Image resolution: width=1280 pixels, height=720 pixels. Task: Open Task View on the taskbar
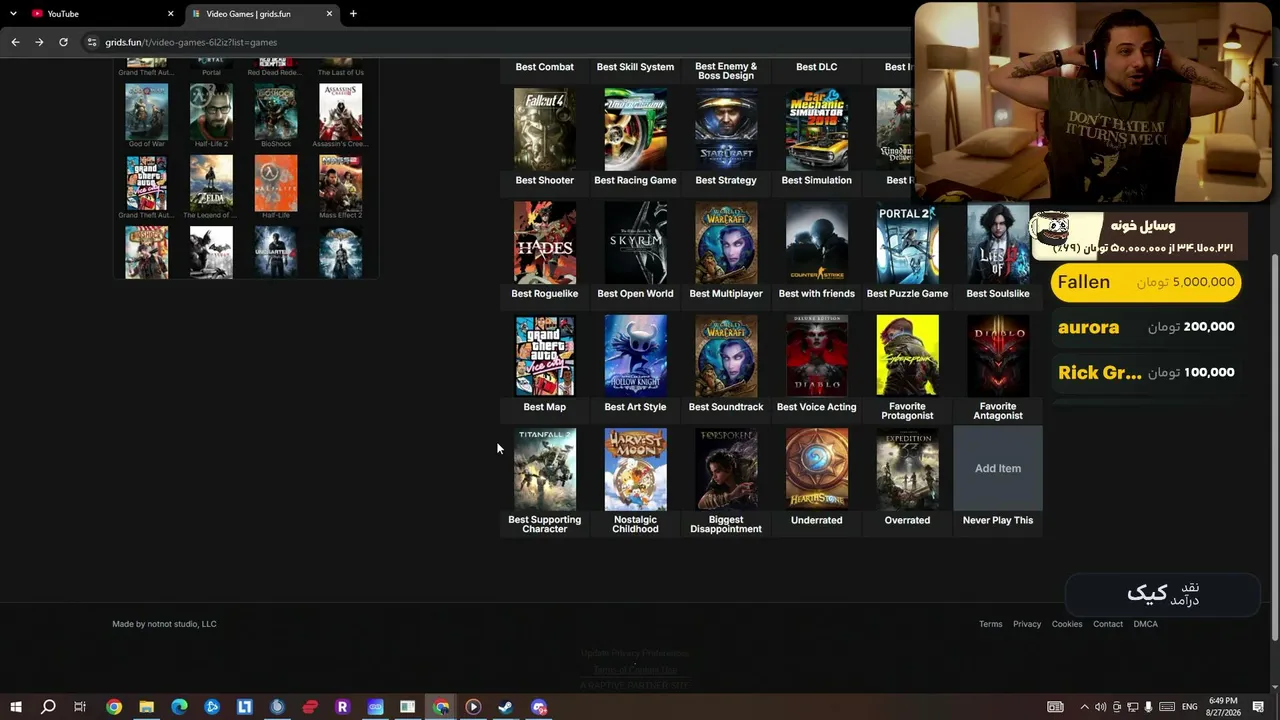[x=80, y=707]
